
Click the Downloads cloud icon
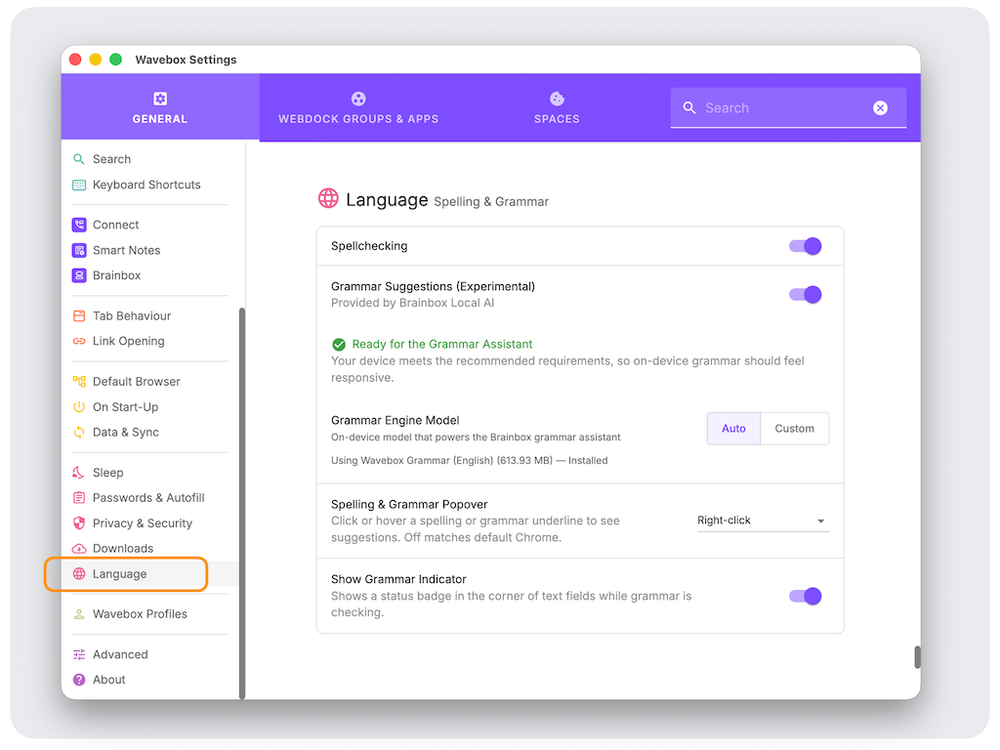click(79, 548)
